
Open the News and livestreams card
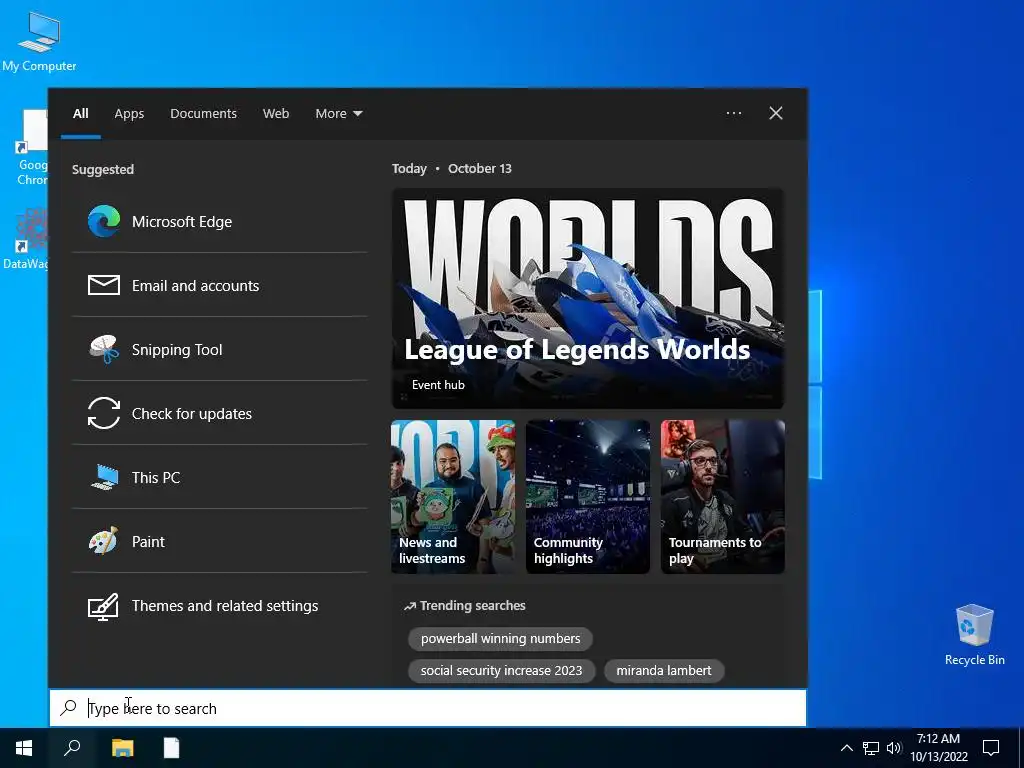tap(453, 497)
